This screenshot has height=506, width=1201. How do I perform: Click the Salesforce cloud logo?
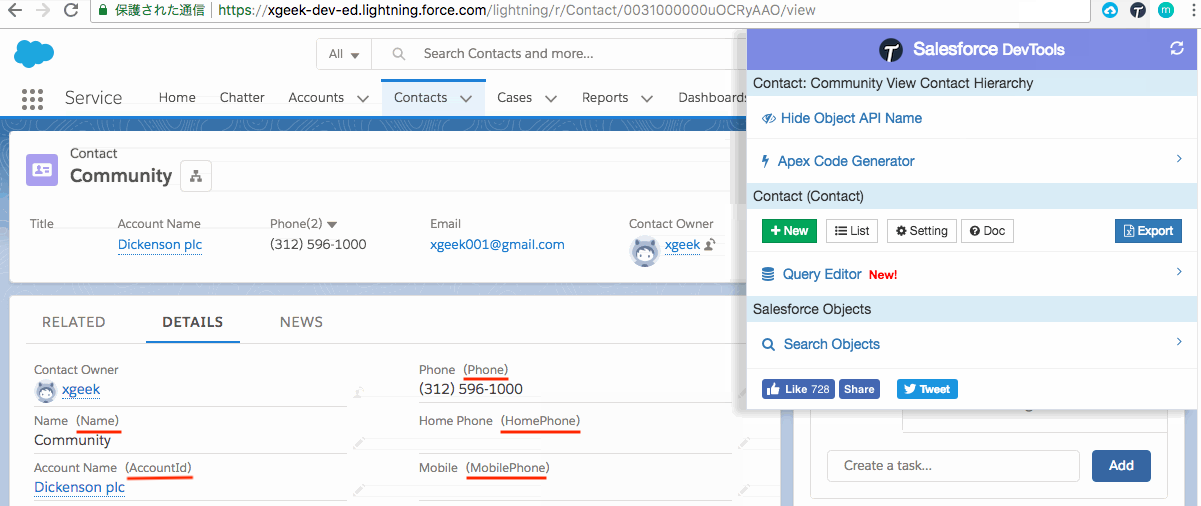[x=33, y=53]
